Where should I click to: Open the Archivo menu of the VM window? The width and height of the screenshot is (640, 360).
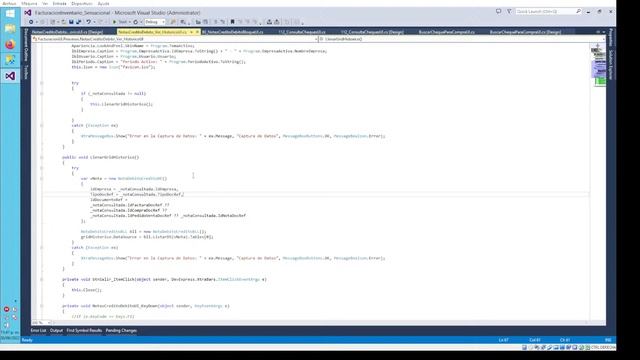[x=9, y=3]
